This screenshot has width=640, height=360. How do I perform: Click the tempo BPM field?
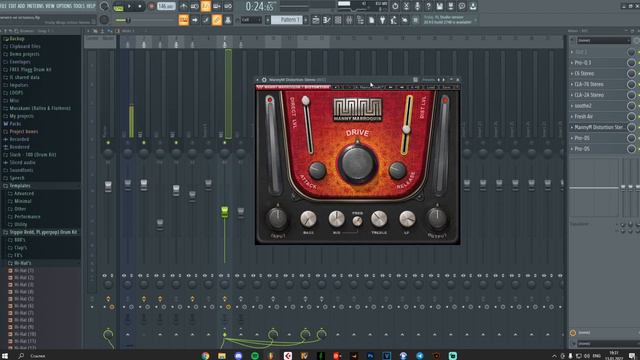[166, 7]
